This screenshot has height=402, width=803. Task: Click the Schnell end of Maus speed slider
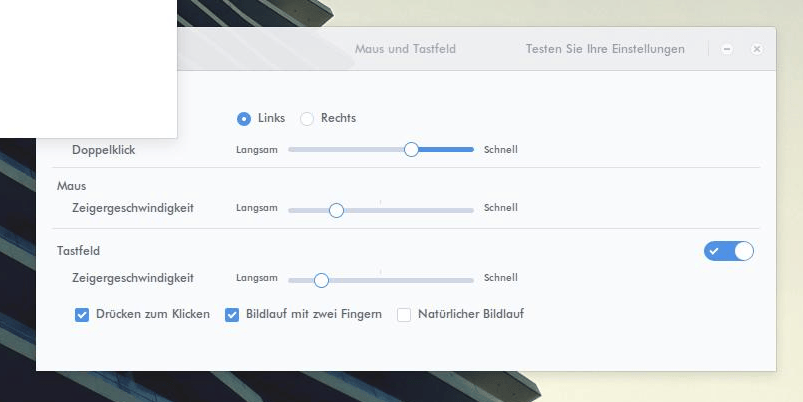tap(470, 210)
